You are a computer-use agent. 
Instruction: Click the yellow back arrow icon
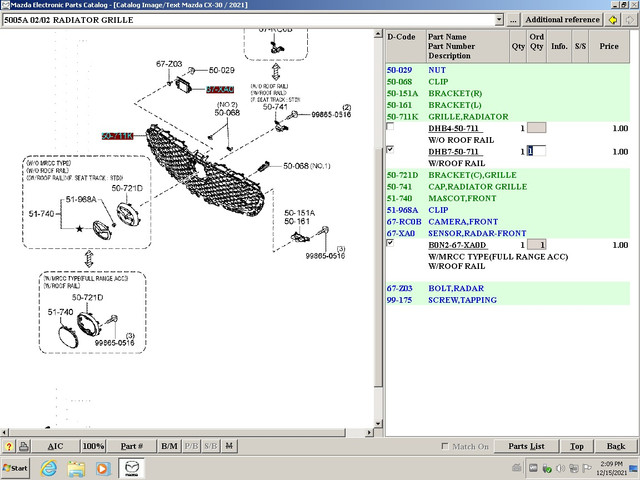pos(612,20)
